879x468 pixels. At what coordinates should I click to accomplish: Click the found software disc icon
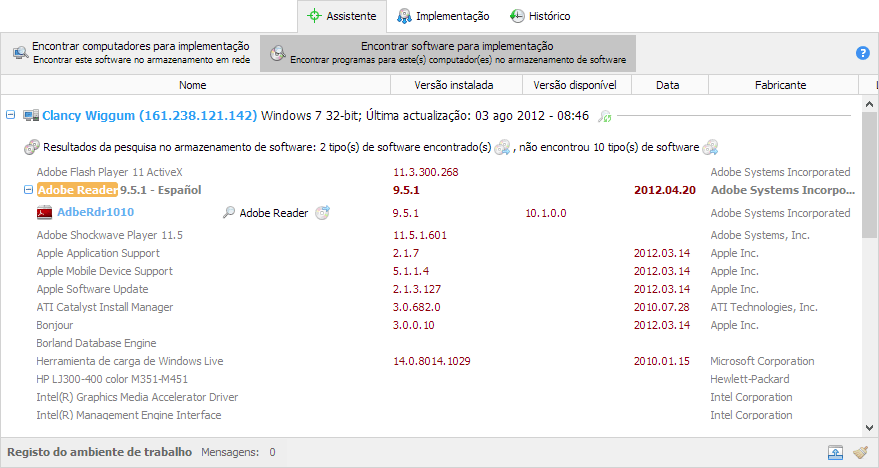click(x=502, y=148)
